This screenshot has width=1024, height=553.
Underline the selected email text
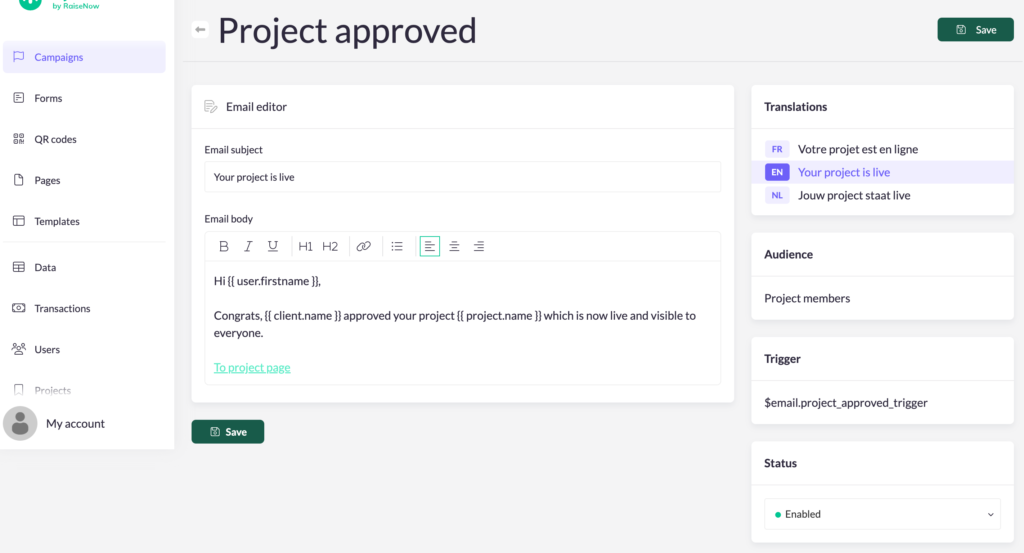pyautogui.click(x=273, y=246)
